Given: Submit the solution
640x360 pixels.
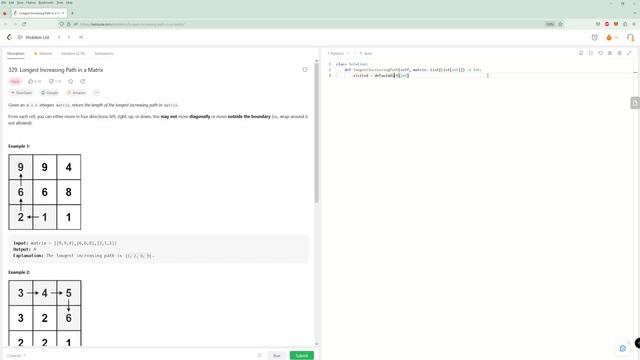Looking at the screenshot, I should pos(302,356).
